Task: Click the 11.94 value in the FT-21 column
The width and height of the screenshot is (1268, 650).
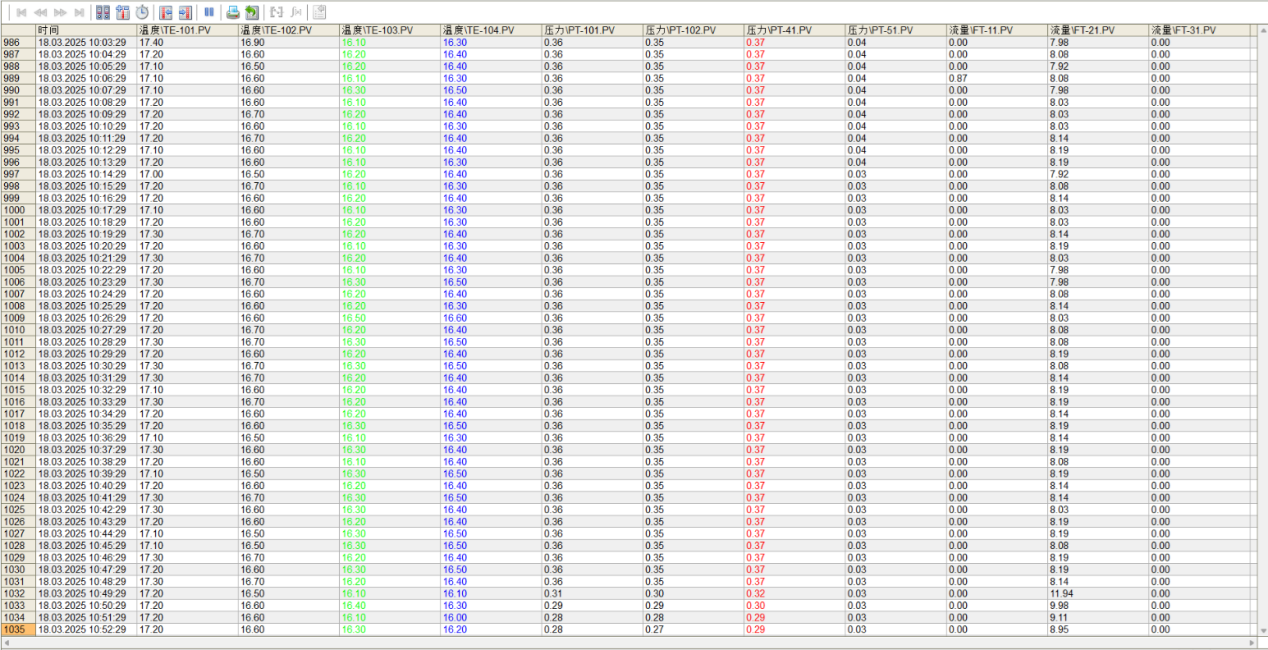Action: click(x=1060, y=594)
